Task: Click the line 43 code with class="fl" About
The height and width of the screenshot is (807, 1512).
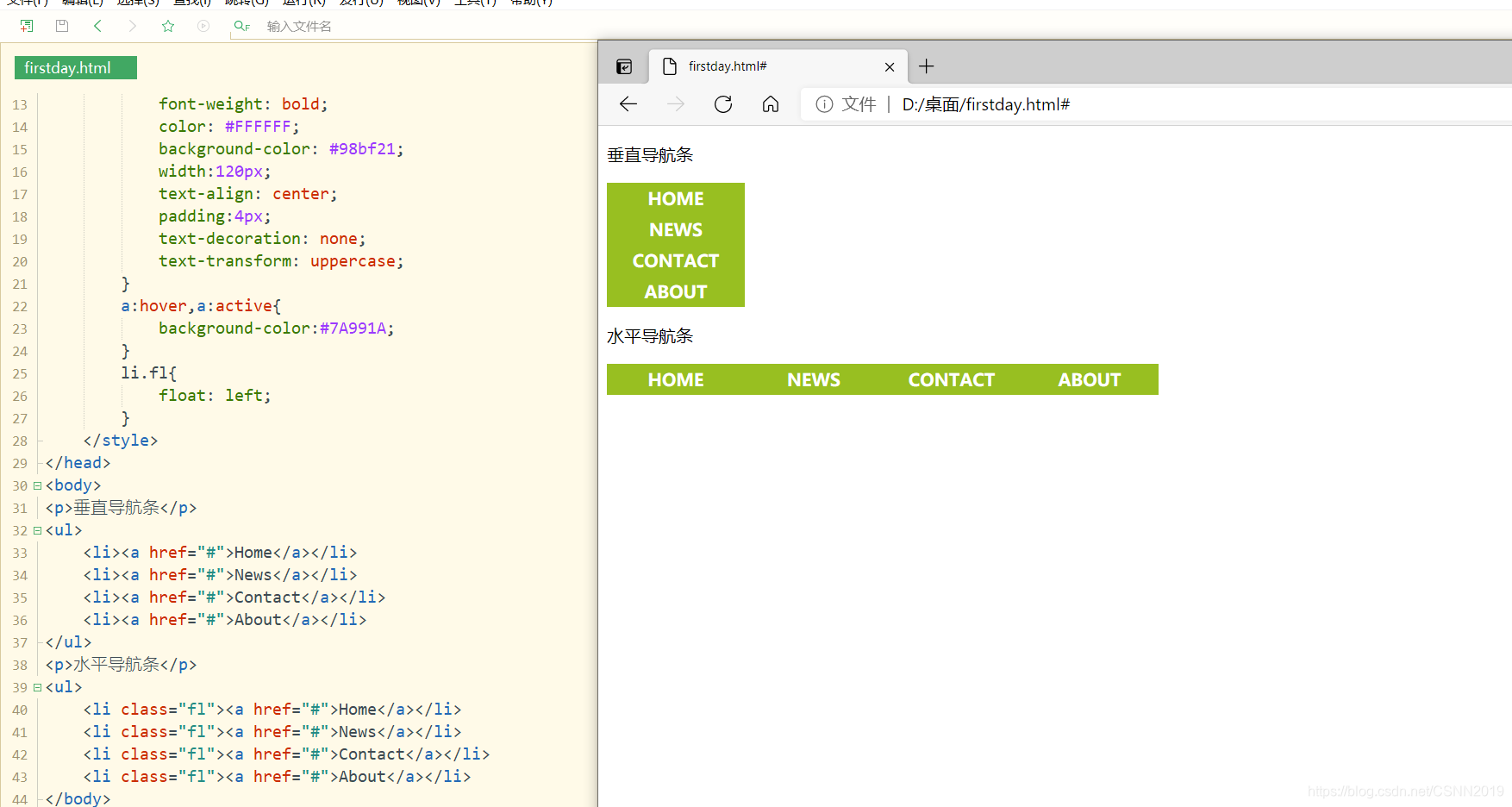Action: 277,777
